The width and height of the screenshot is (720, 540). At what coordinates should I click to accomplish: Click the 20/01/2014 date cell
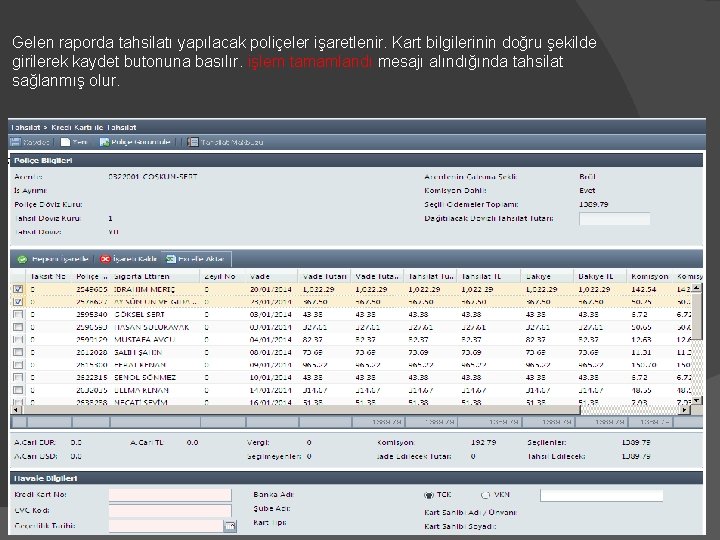[270, 289]
